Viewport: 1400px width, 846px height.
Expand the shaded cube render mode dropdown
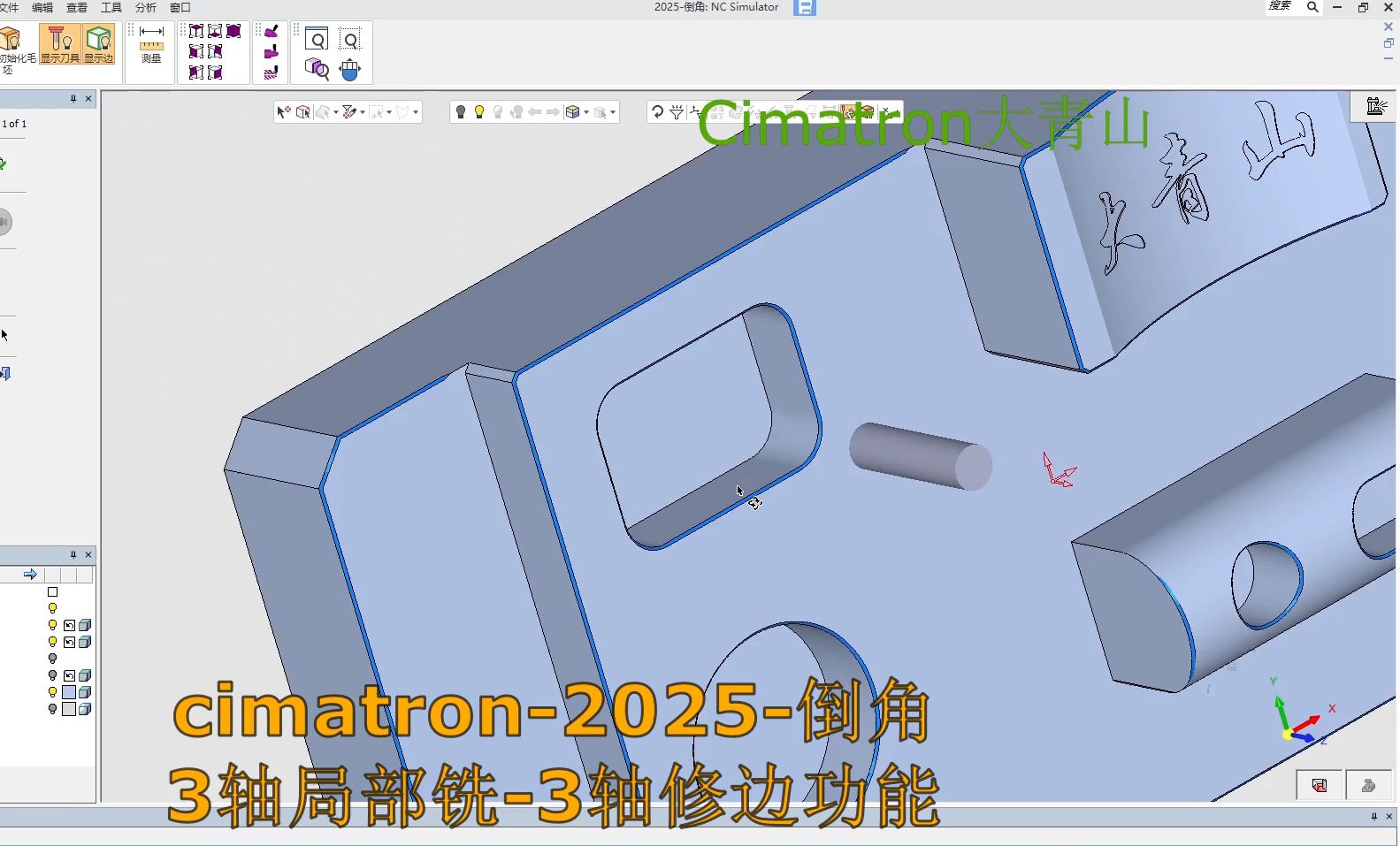[x=586, y=113]
